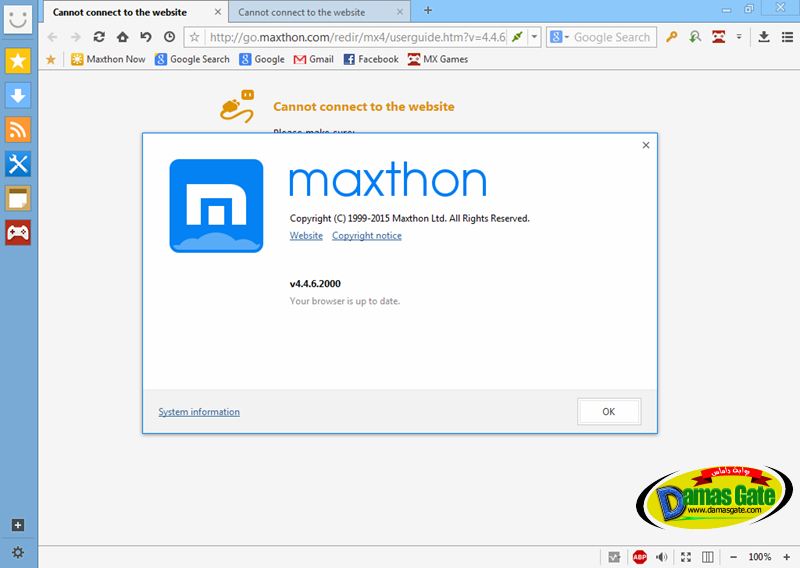Screen dimensions: 800x568
Task: Bookmark page with address bar star
Action: [194, 37]
